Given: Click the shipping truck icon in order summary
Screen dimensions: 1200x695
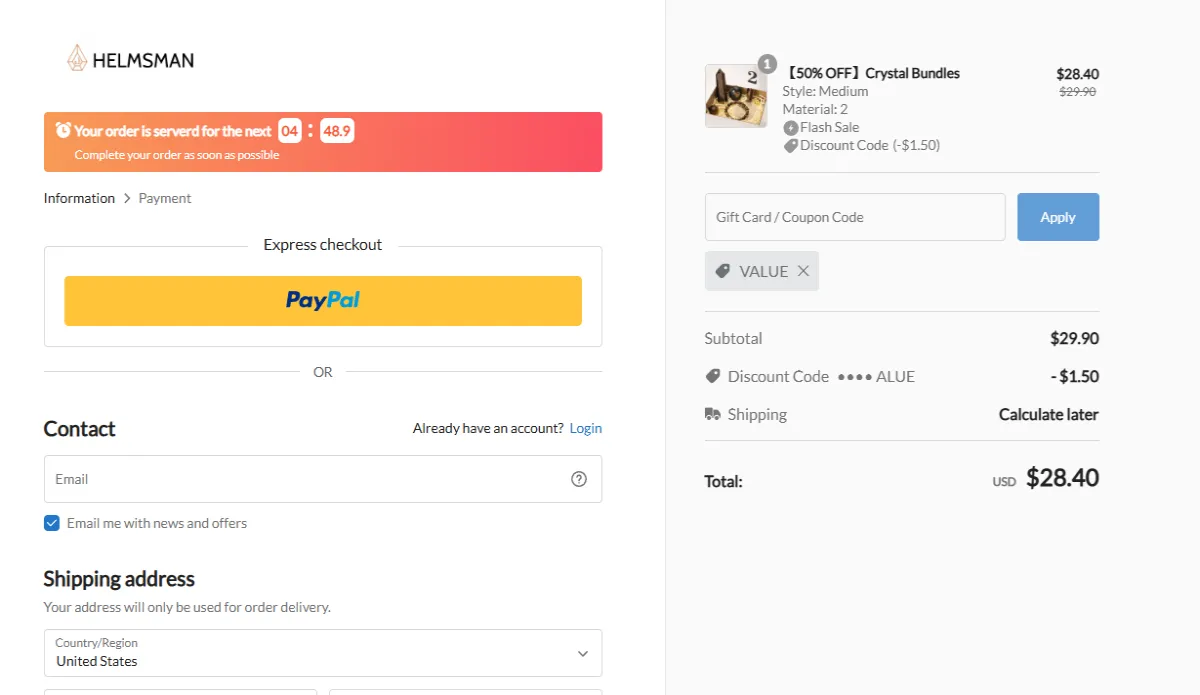Looking at the screenshot, I should [713, 413].
